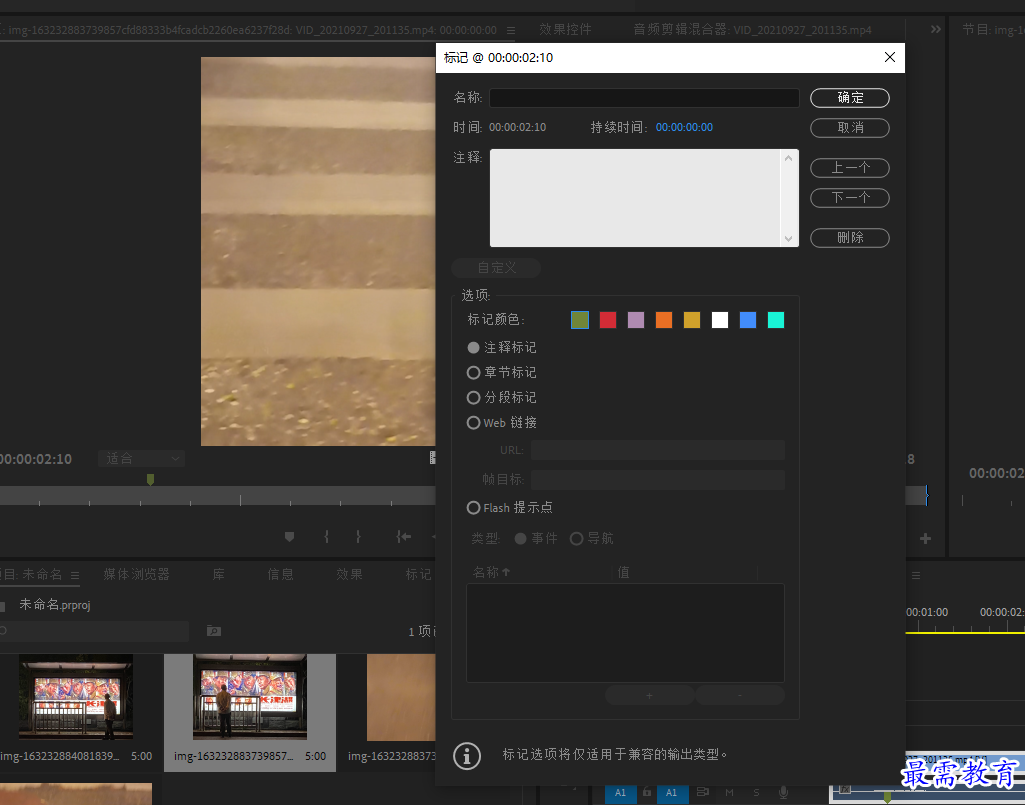Select the Web 链接 radio button
1025x805 pixels.
click(x=473, y=422)
